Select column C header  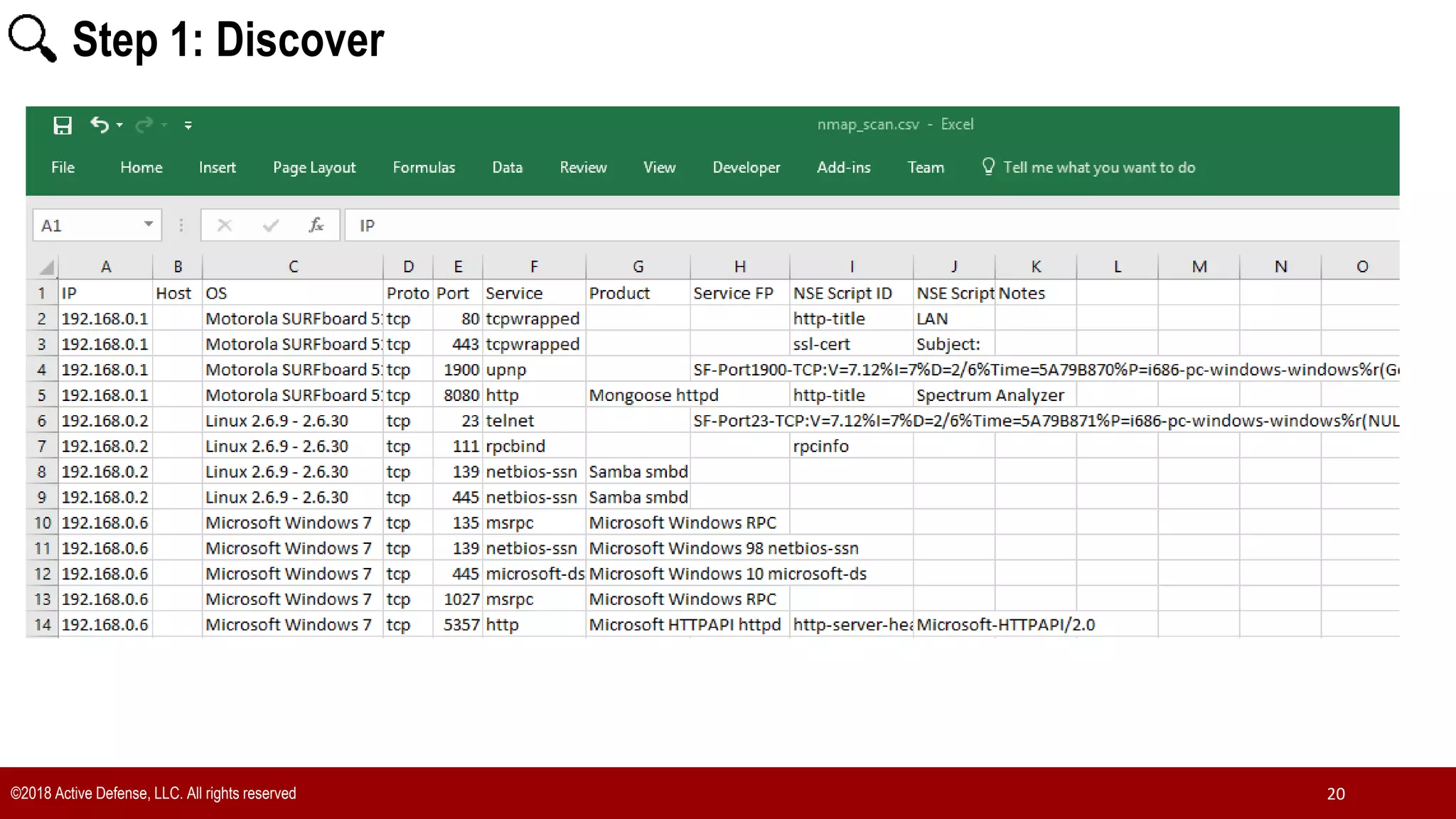293,267
